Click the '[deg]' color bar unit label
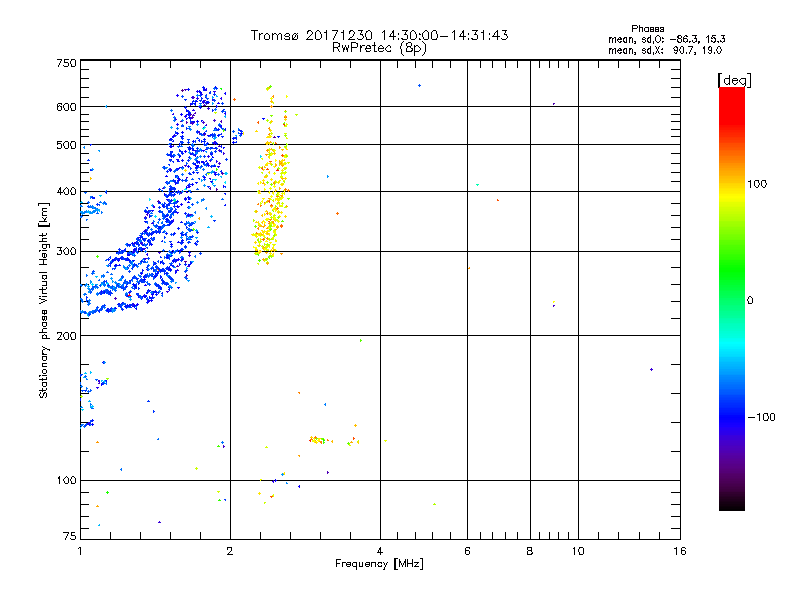 [735, 80]
